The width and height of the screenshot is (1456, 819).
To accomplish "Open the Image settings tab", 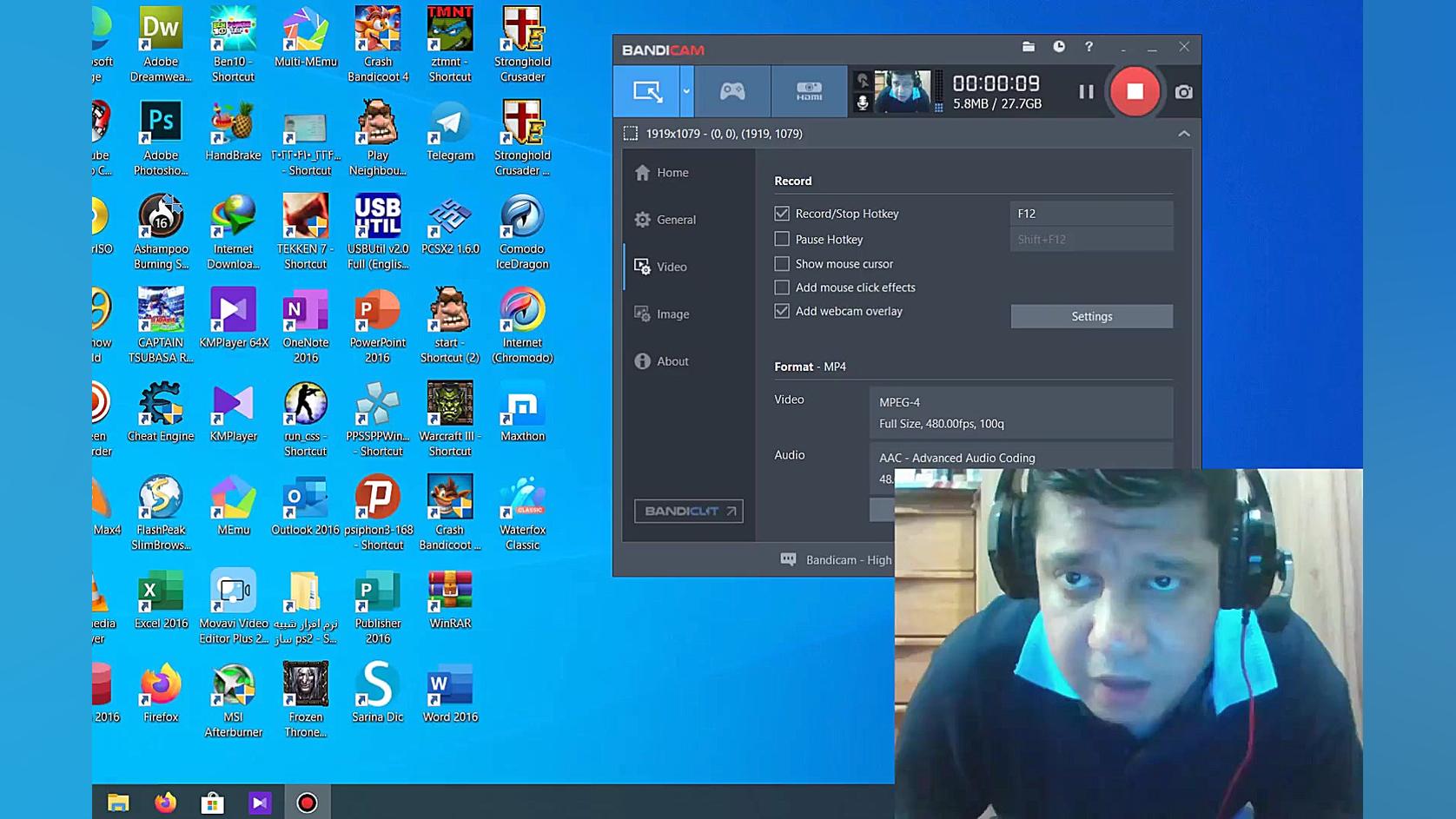I will pyautogui.click(x=661, y=314).
